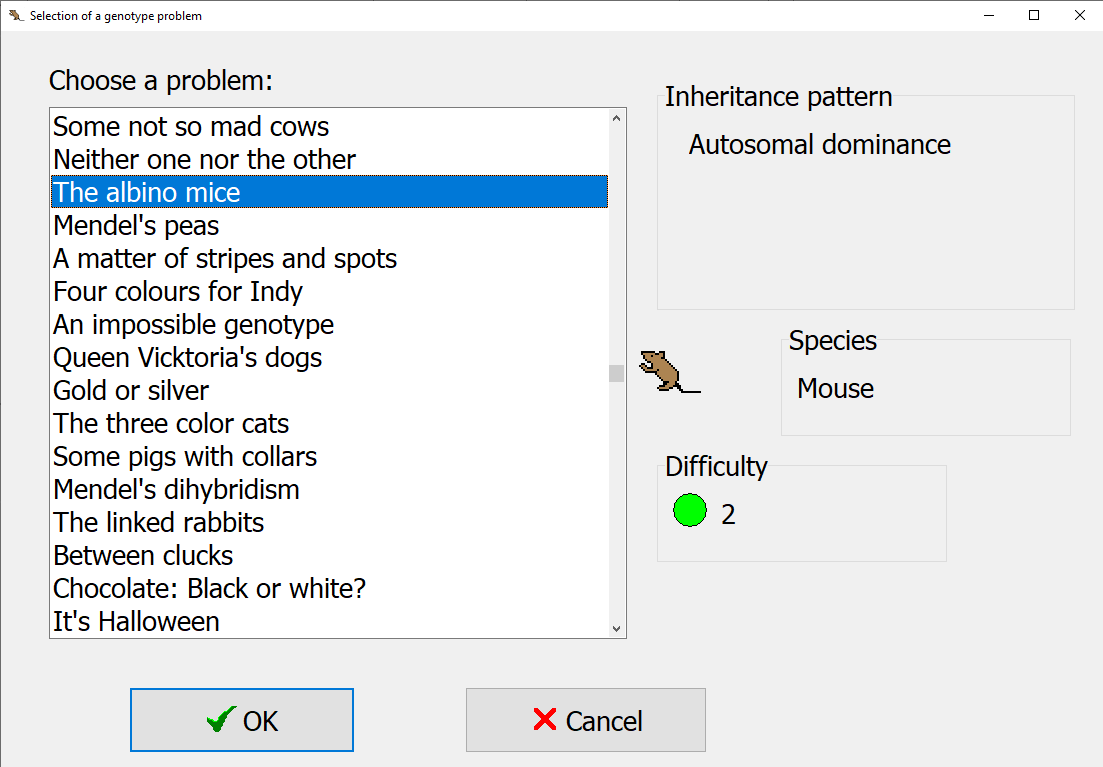
Task: Select "The three color cats" entry
Action: (x=171, y=424)
